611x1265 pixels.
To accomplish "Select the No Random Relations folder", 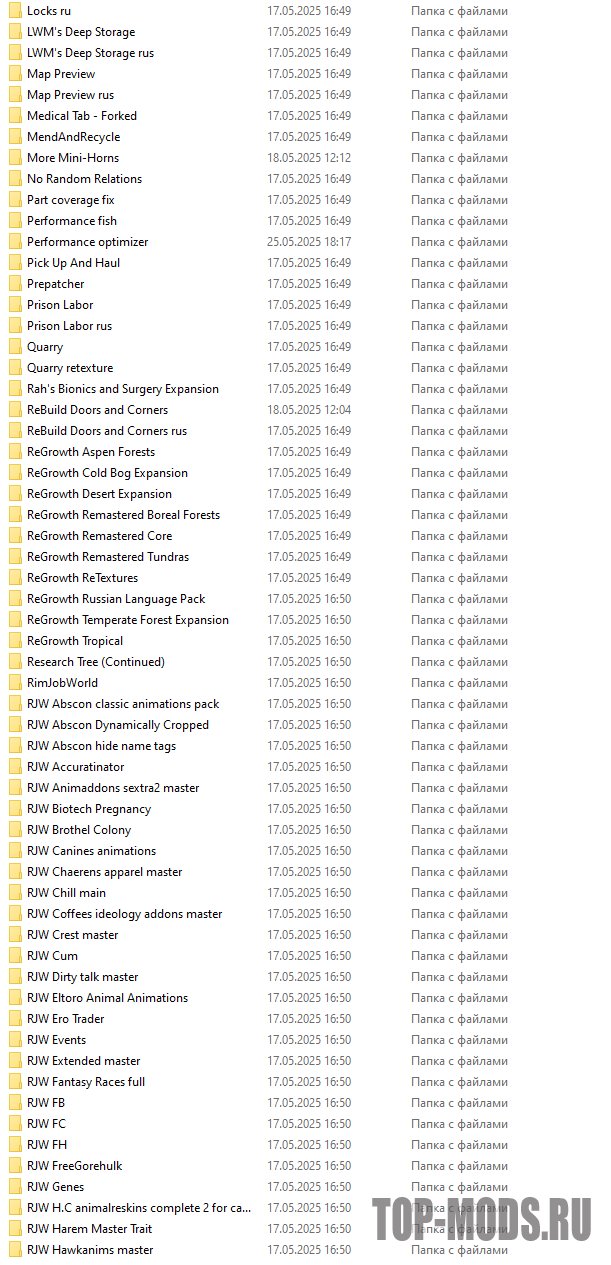I will (84, 179).
